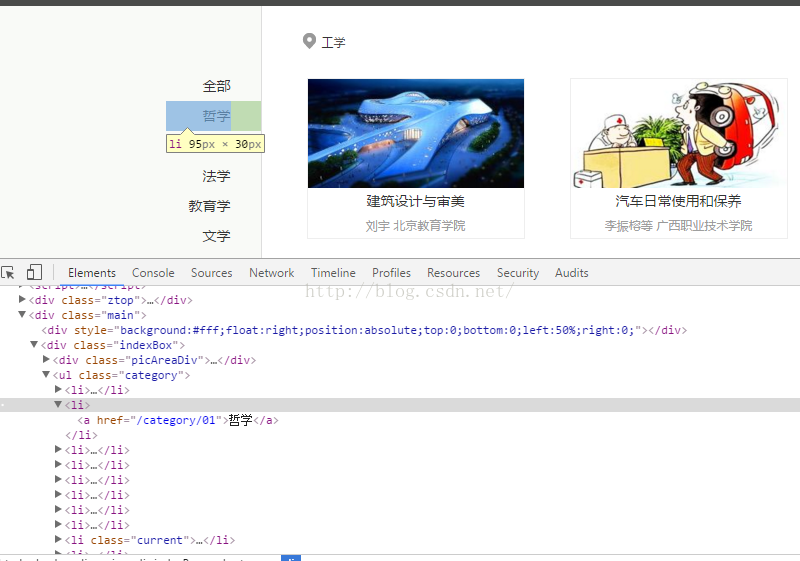Open the Audits tab
This screenshot has height=561, width=800.
(x=571, y=273)
